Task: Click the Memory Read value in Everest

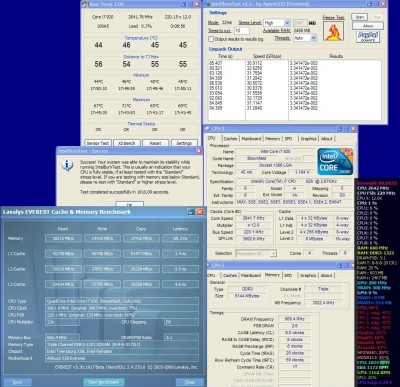Action: click(63, 238)
